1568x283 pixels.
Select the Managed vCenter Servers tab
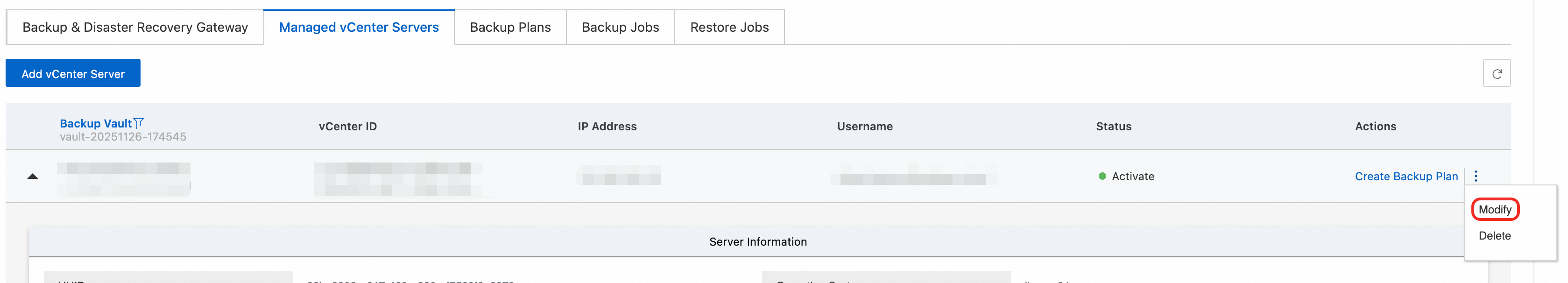tap(359, 28)
